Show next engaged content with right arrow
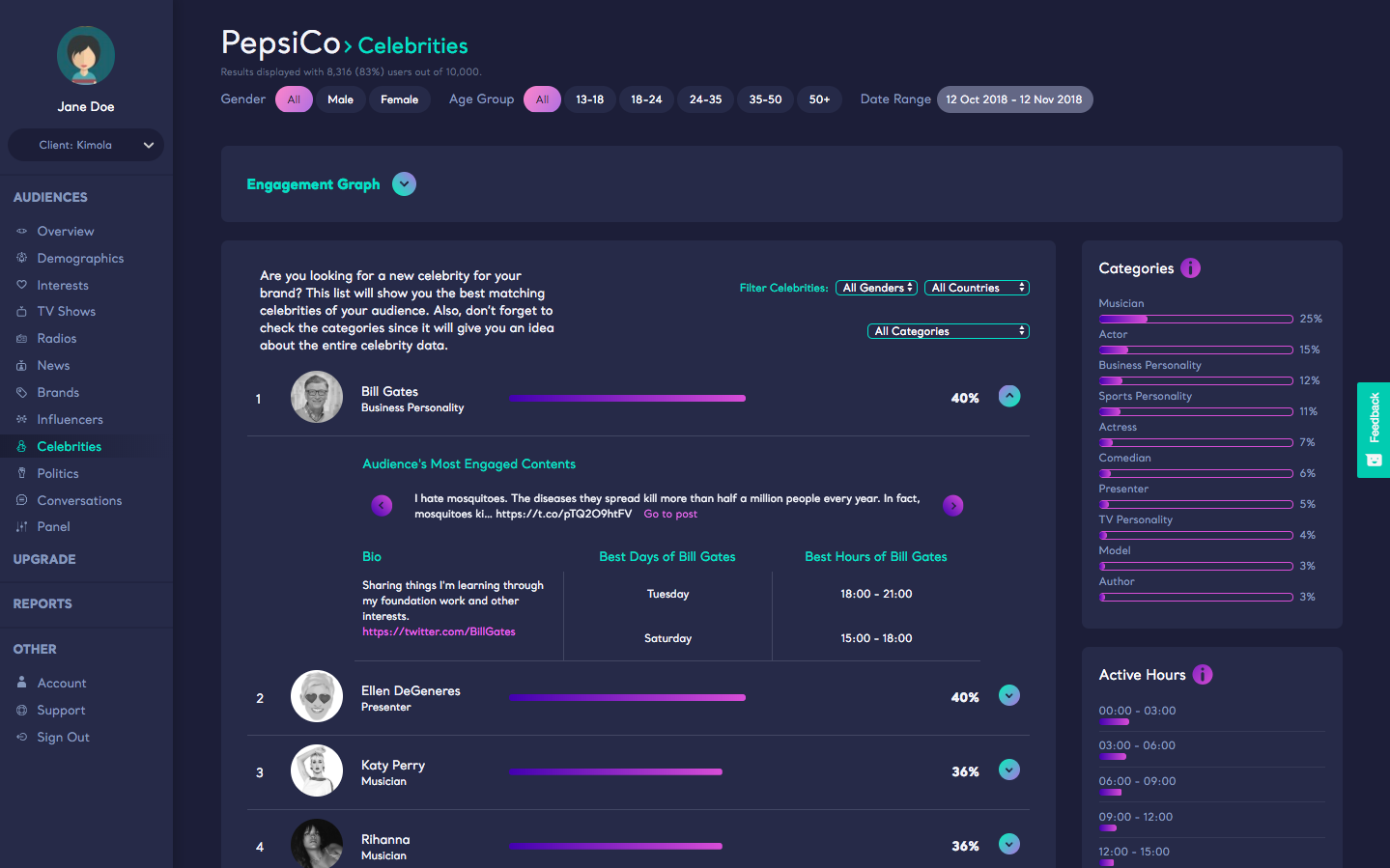This screenshot has height=868, width=1390. (953, 505)
